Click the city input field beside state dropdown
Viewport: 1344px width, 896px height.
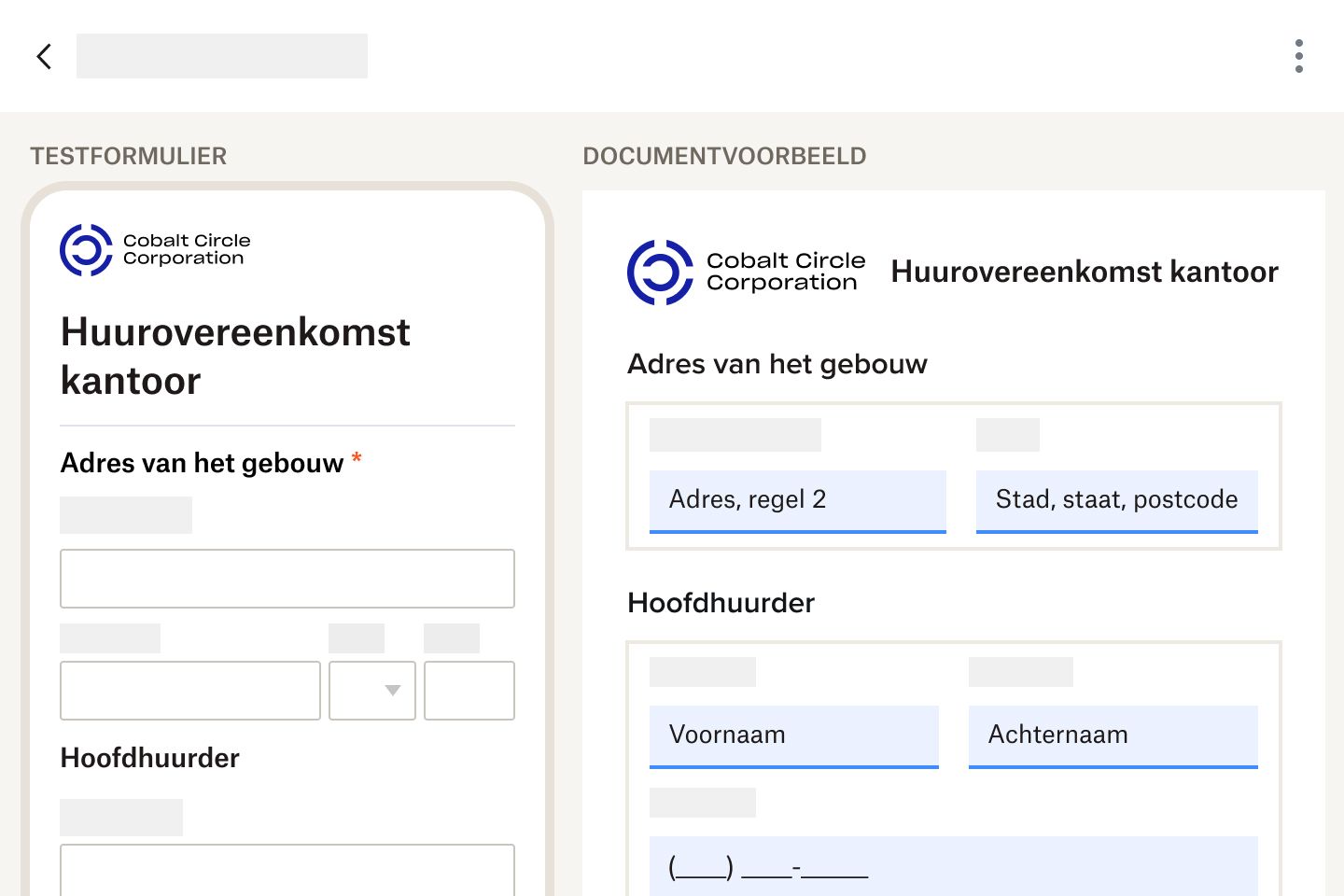click(190, 691)
